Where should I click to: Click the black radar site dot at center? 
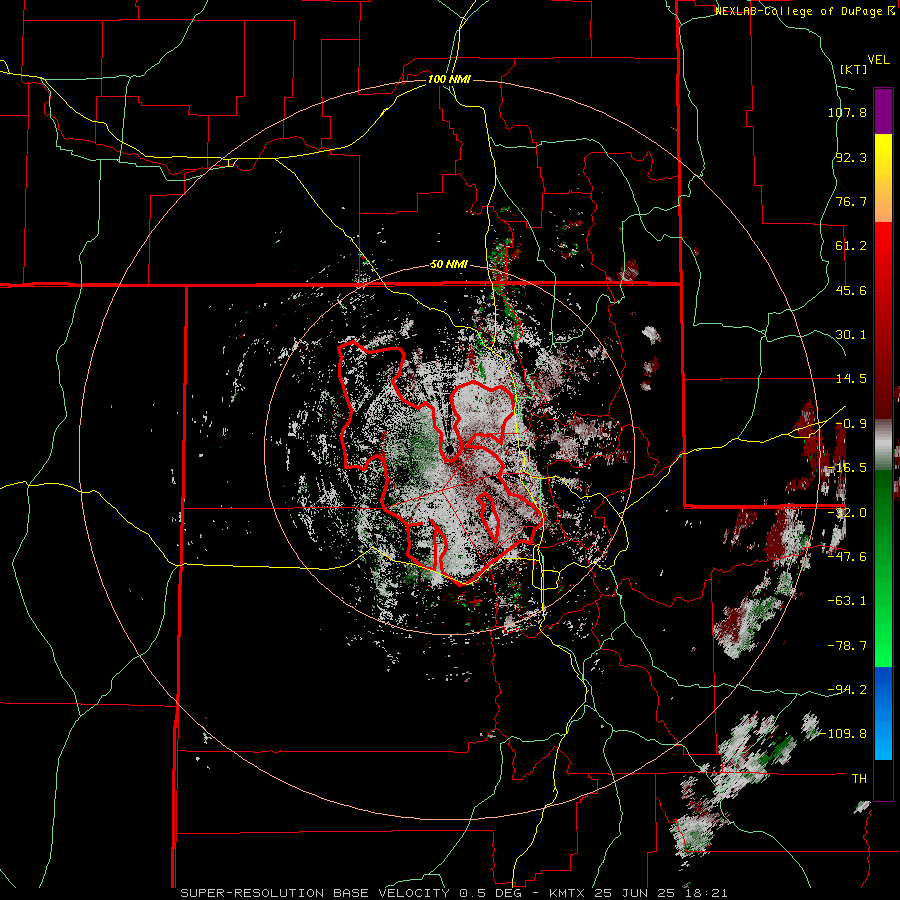click(449, 449)
